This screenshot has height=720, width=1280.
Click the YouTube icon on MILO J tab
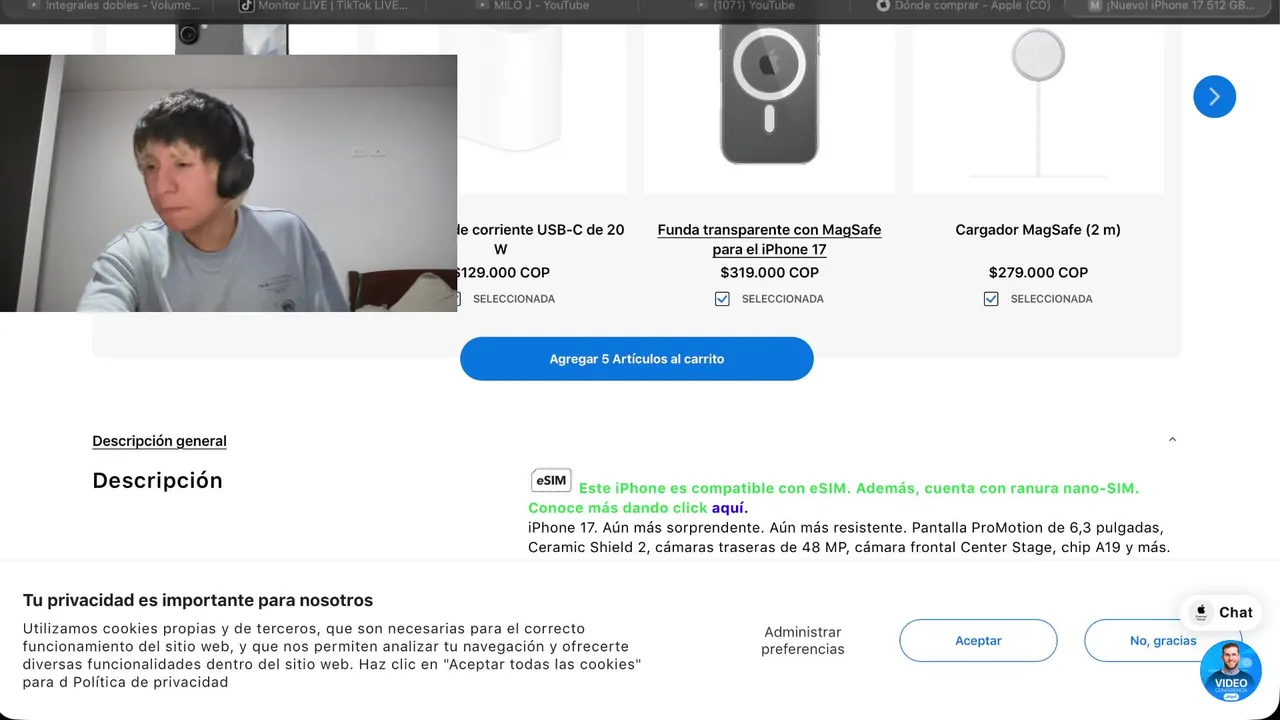483,6
